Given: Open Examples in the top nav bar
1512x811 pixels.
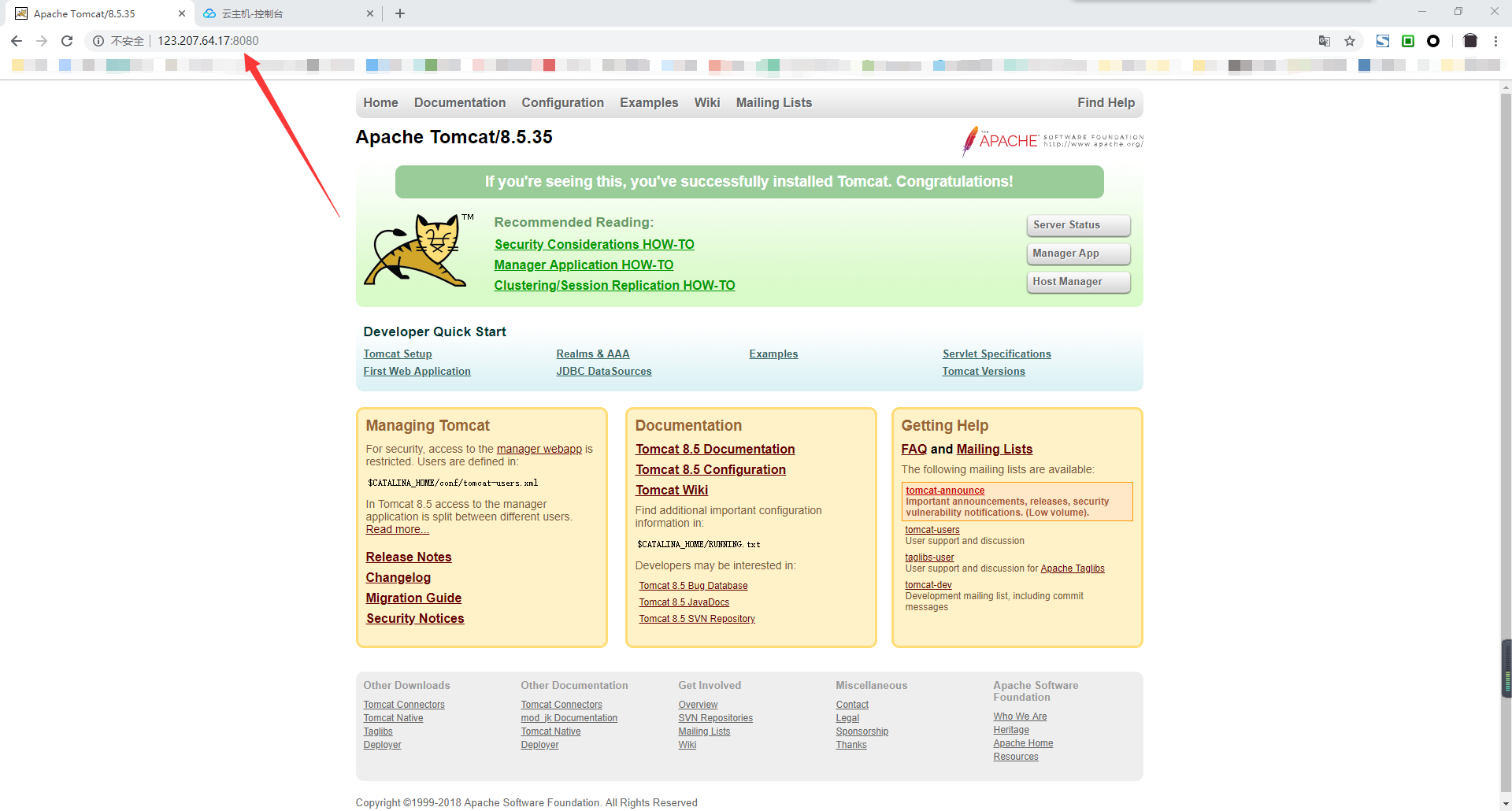Looking at the screenshot, I should tap(649, 102).
